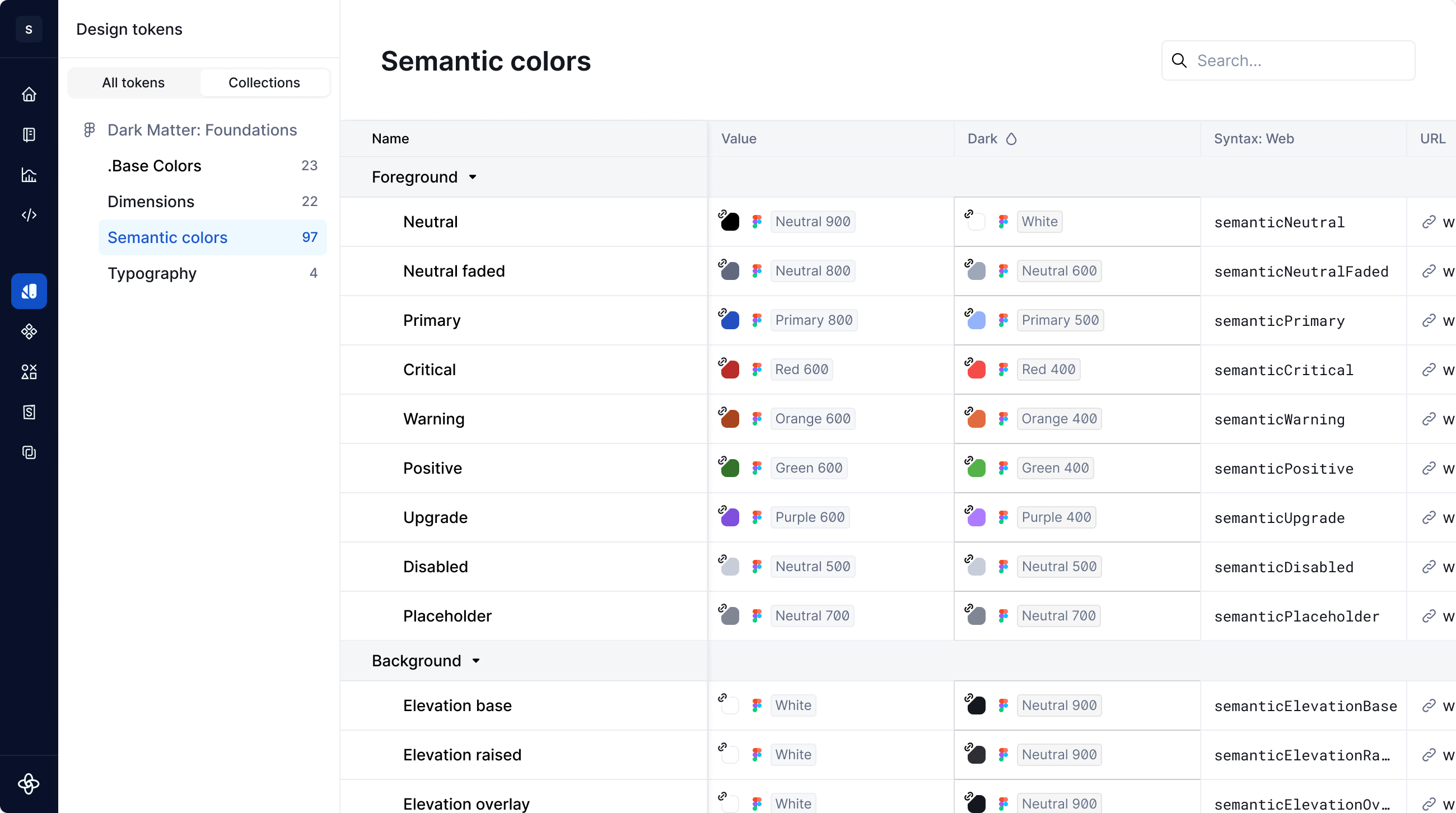Select the active design tokens icon
The height and width of the screenshot is (813, 1456).
click(29, 292)
